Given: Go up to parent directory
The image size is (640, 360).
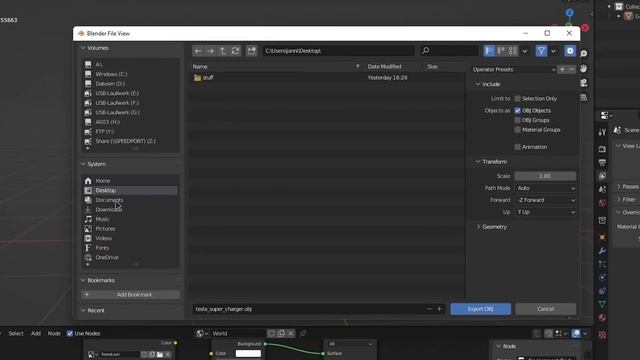Looking at the screenshot, I should [x=223, y=51].
